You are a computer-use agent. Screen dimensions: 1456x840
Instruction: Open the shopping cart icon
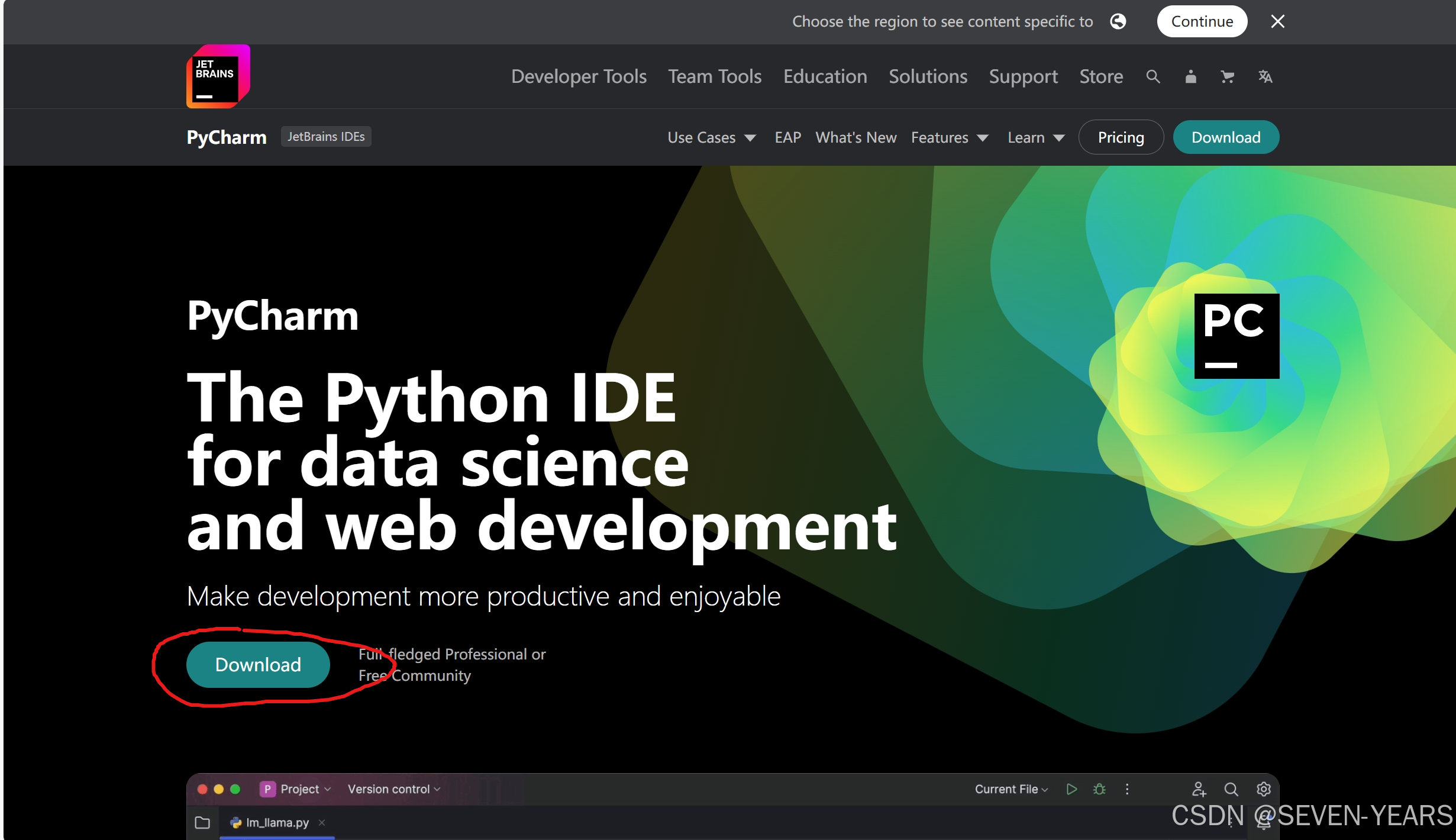(x=1228, y=76)
